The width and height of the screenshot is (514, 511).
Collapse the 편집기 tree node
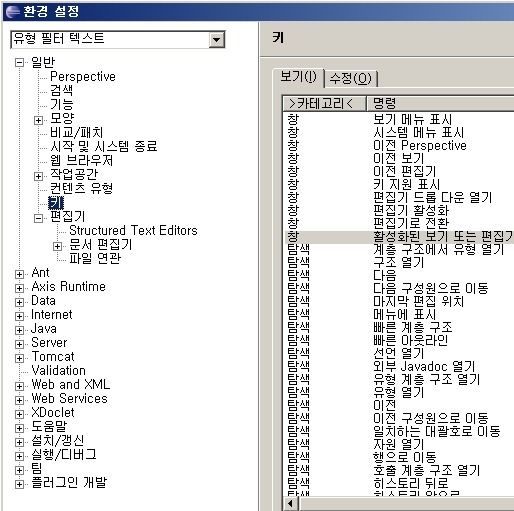tap(39, 218)
